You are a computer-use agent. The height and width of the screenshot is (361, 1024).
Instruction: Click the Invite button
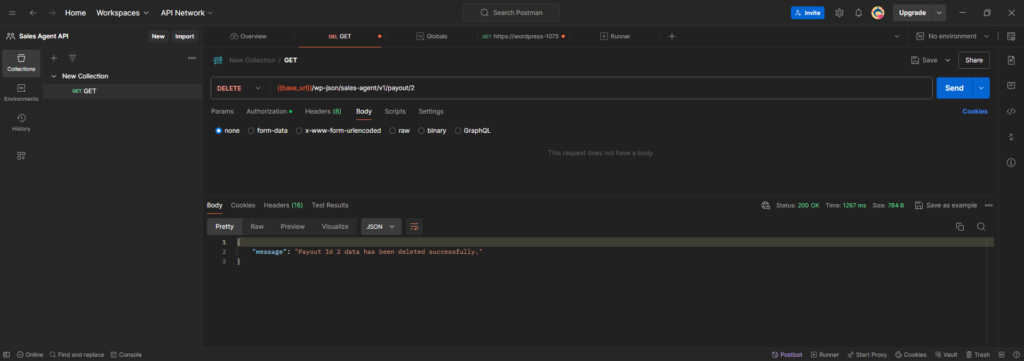(808, 12)
